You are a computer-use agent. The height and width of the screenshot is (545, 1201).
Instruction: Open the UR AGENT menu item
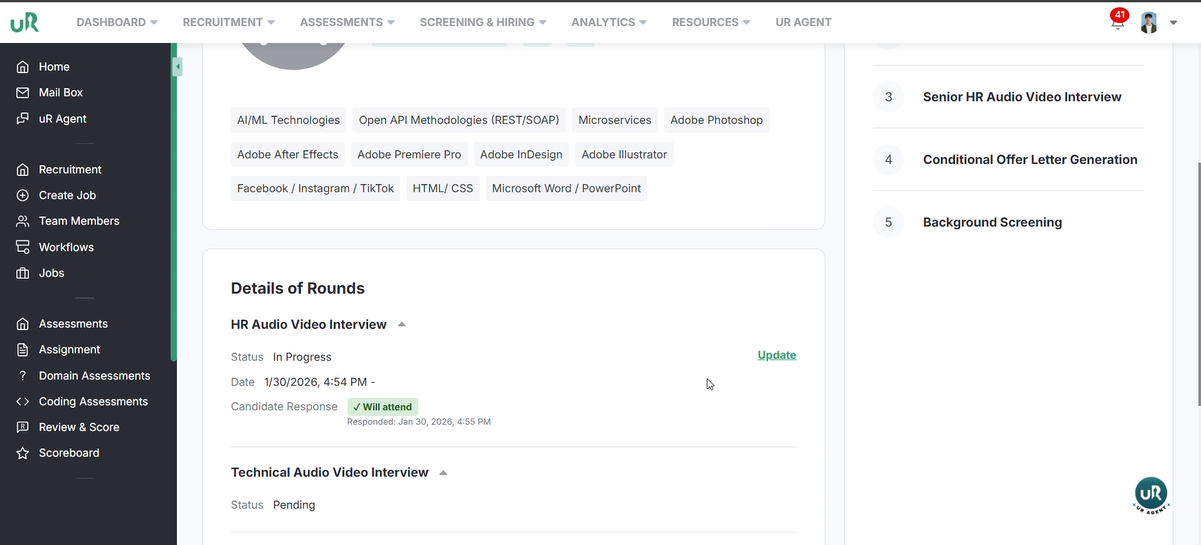[803, 22]
